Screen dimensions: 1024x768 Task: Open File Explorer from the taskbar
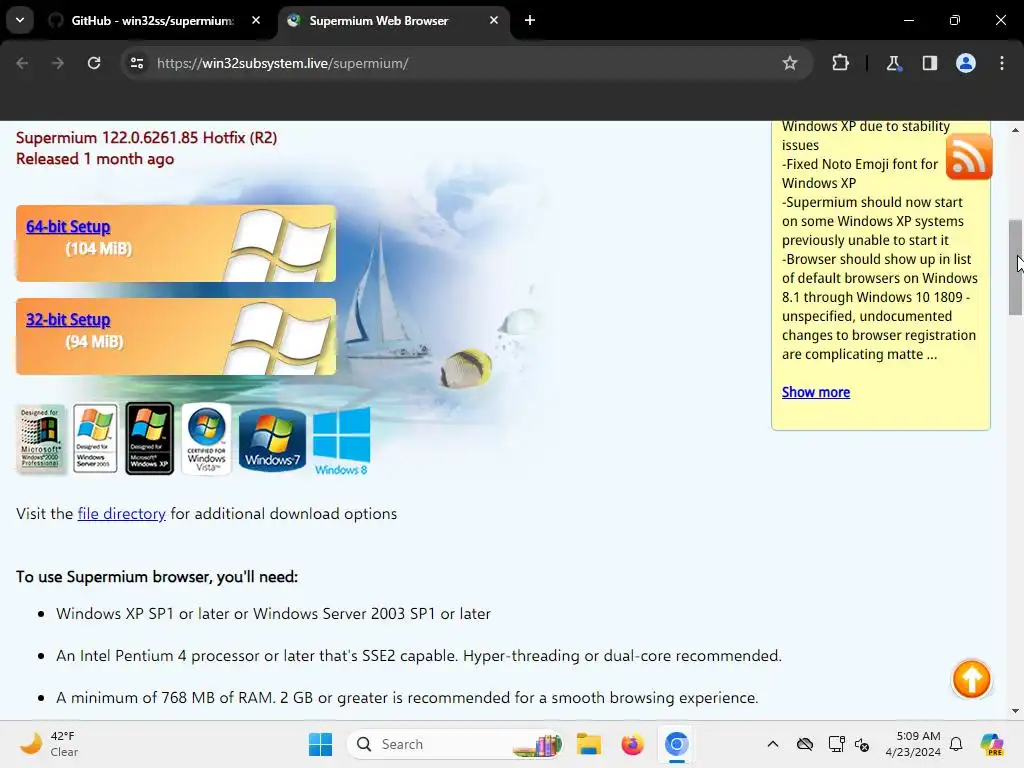pos(588,744)
